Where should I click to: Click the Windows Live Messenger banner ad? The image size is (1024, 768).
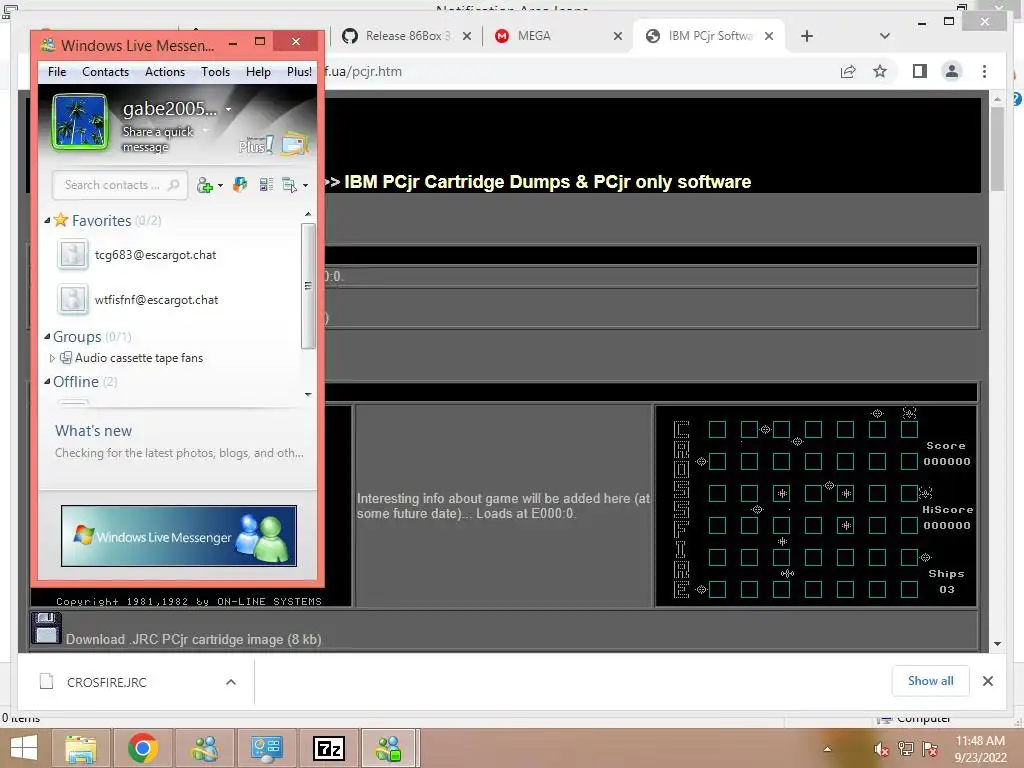179,536
